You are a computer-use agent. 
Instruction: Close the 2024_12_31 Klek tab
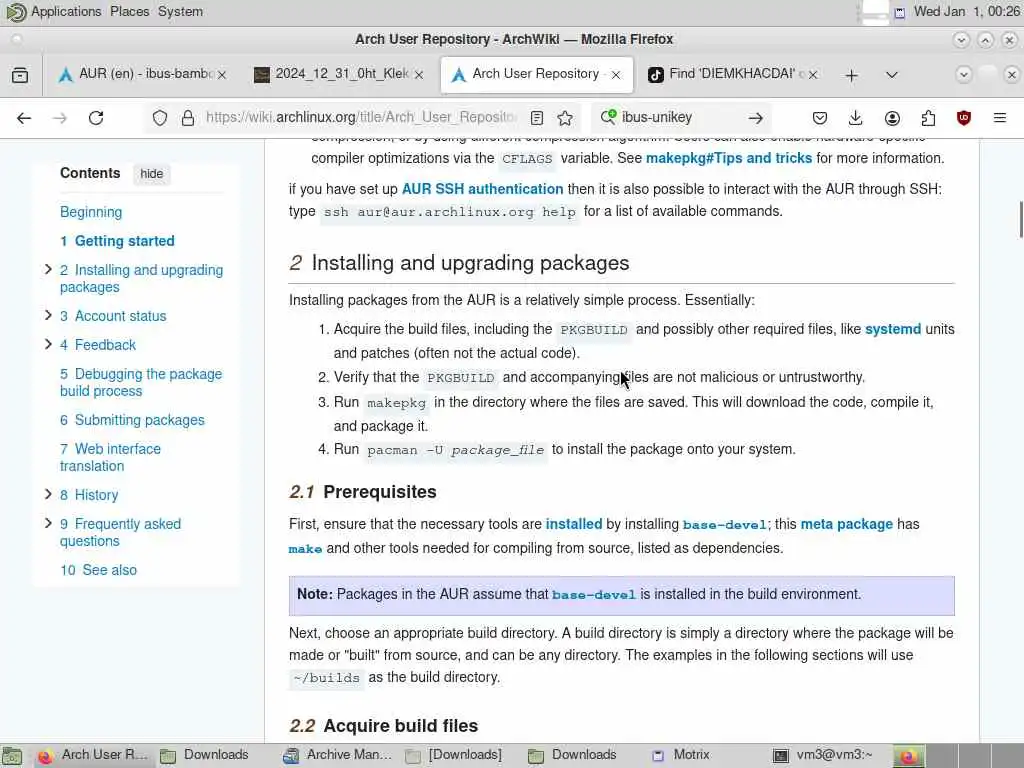click(419, 75)
